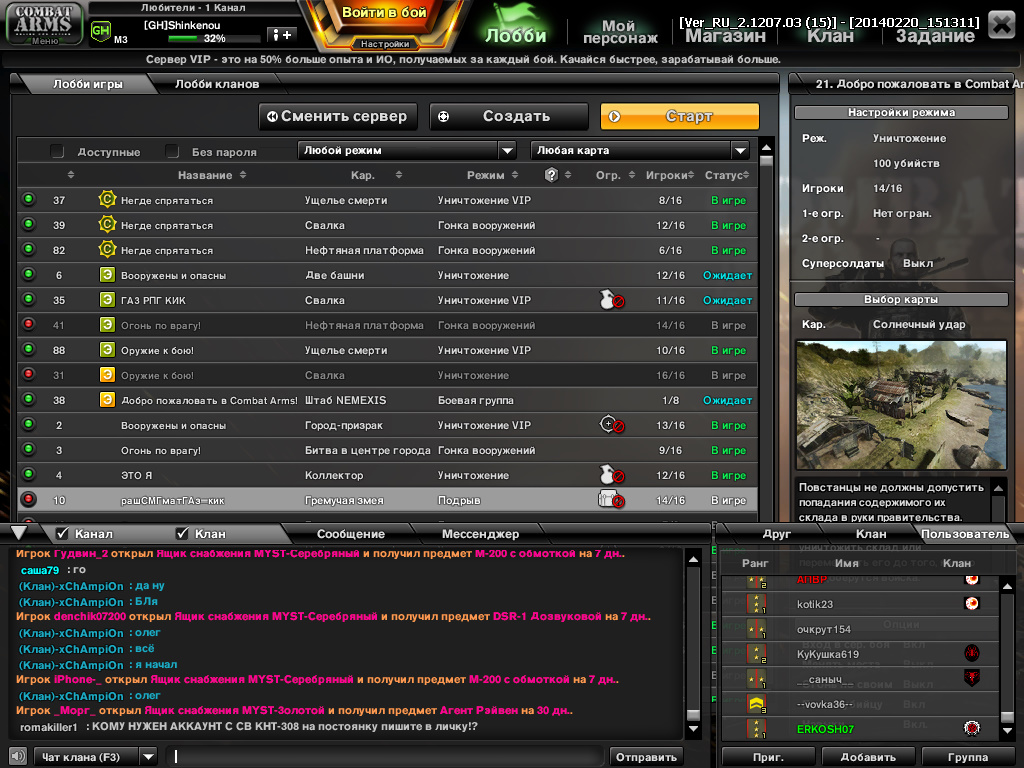Enable the Без пароля filter checkbox

point(172,152)
